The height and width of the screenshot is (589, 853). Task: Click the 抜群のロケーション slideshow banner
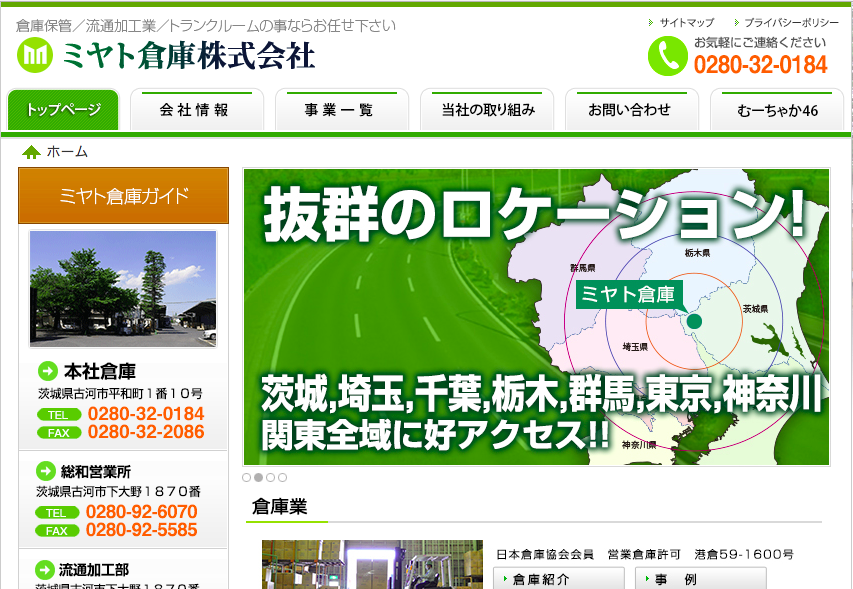536,317
